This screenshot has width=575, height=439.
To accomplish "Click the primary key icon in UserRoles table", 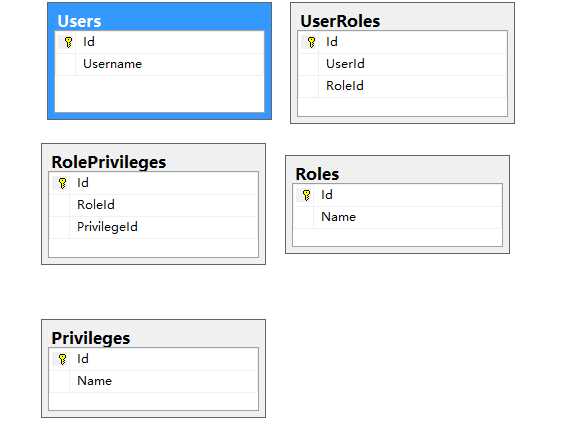I will 311,42.
